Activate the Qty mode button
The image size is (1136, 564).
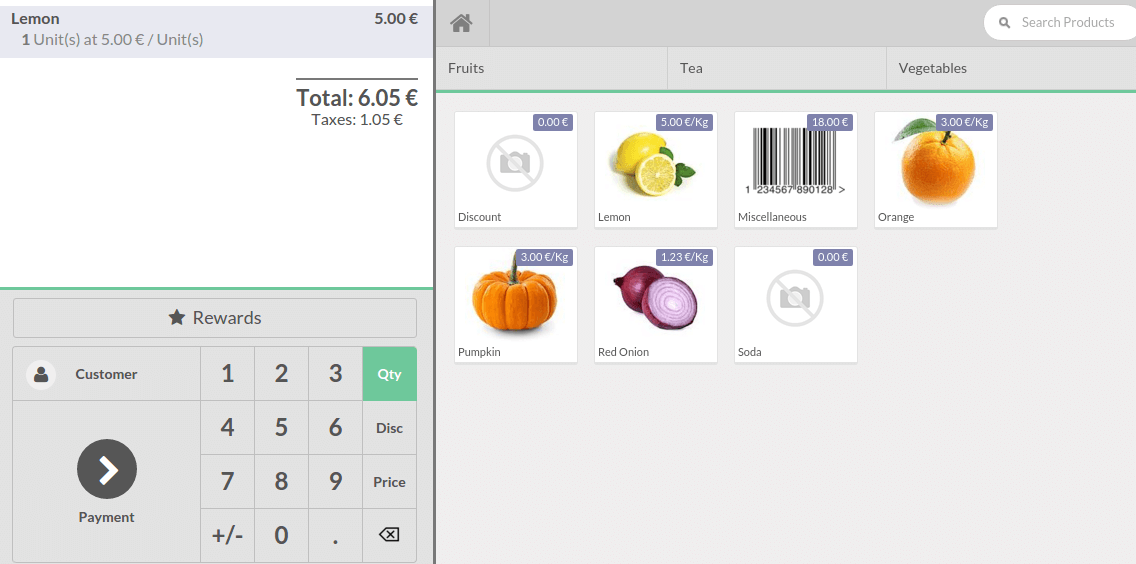(x=389, y=374)
